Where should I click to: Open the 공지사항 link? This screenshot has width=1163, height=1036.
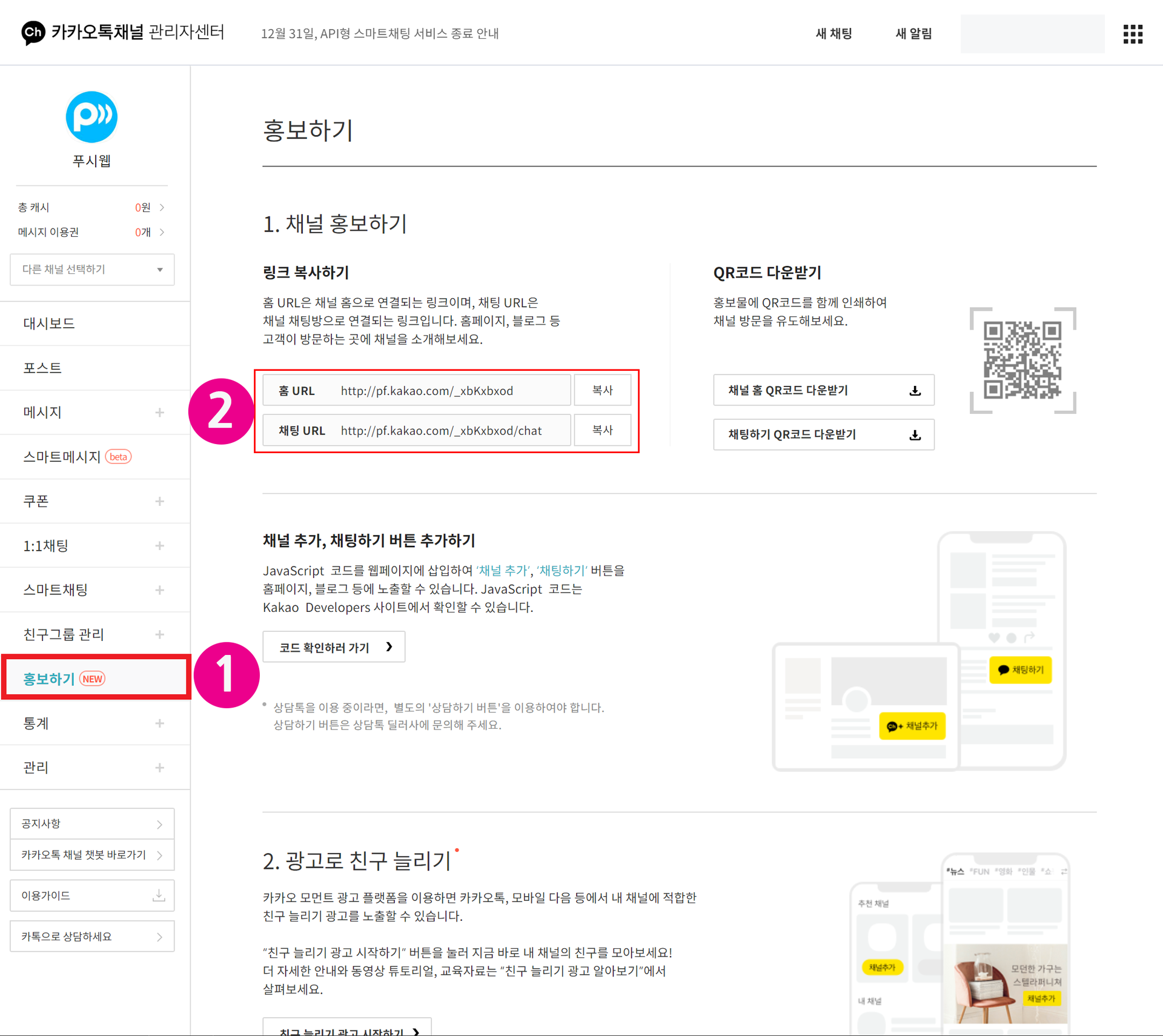click(92, 823)
